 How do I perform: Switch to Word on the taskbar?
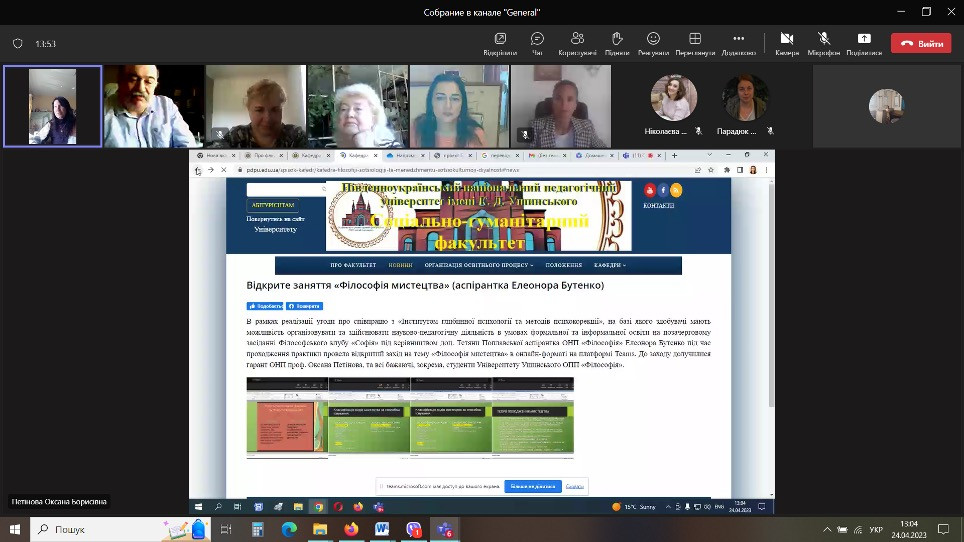click(382, 529)
